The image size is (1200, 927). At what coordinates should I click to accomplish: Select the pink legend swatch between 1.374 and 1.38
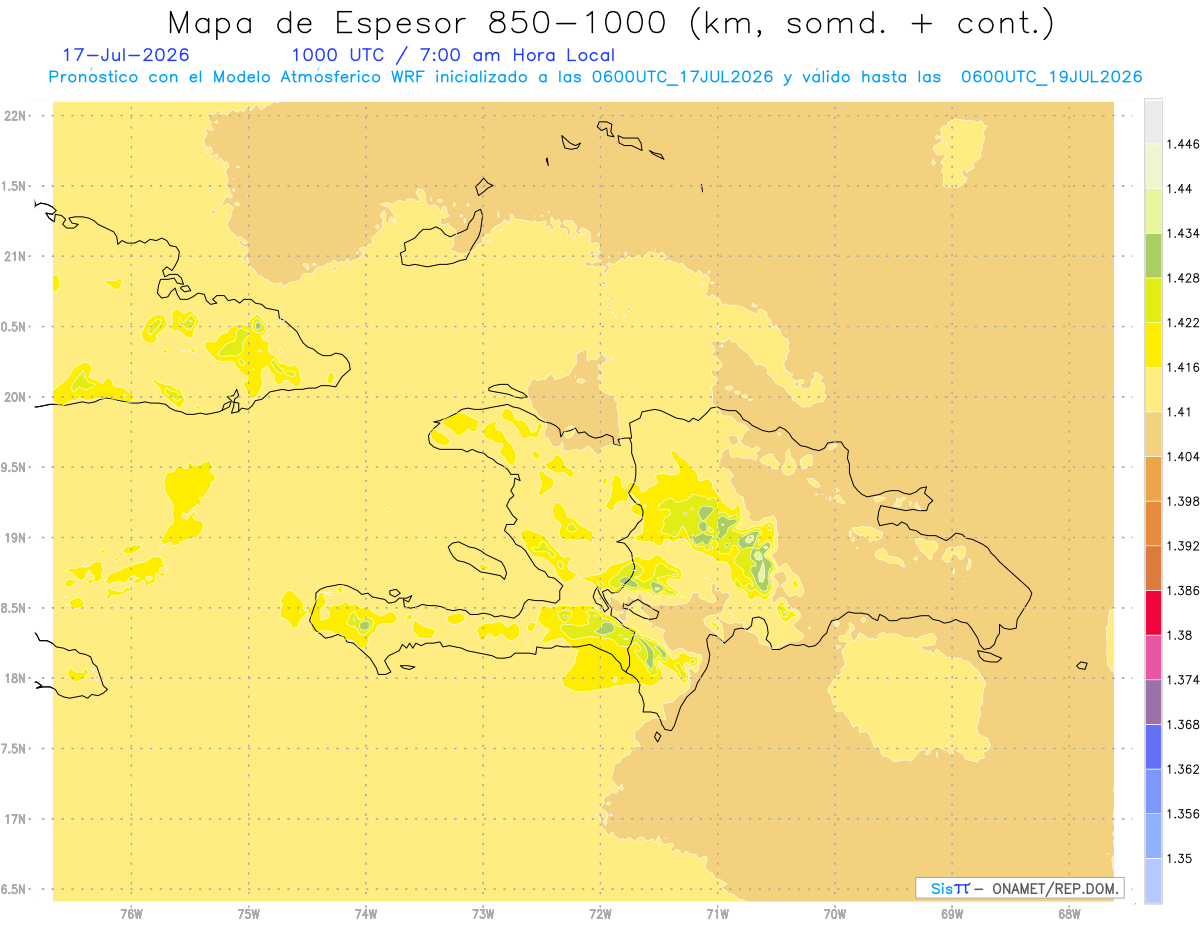click(x=1153, y=657)
